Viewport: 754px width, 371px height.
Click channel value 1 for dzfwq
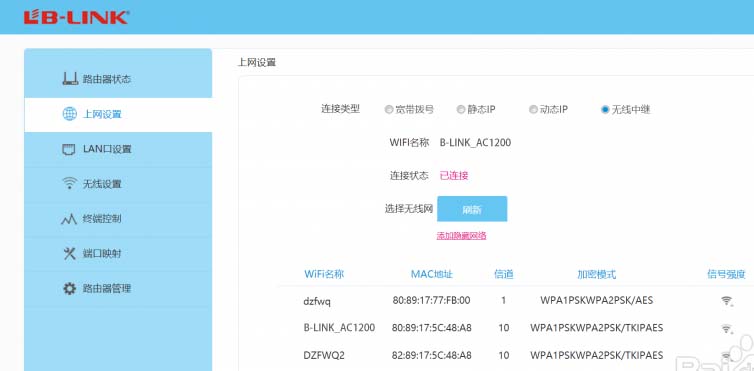pos(503,300)
